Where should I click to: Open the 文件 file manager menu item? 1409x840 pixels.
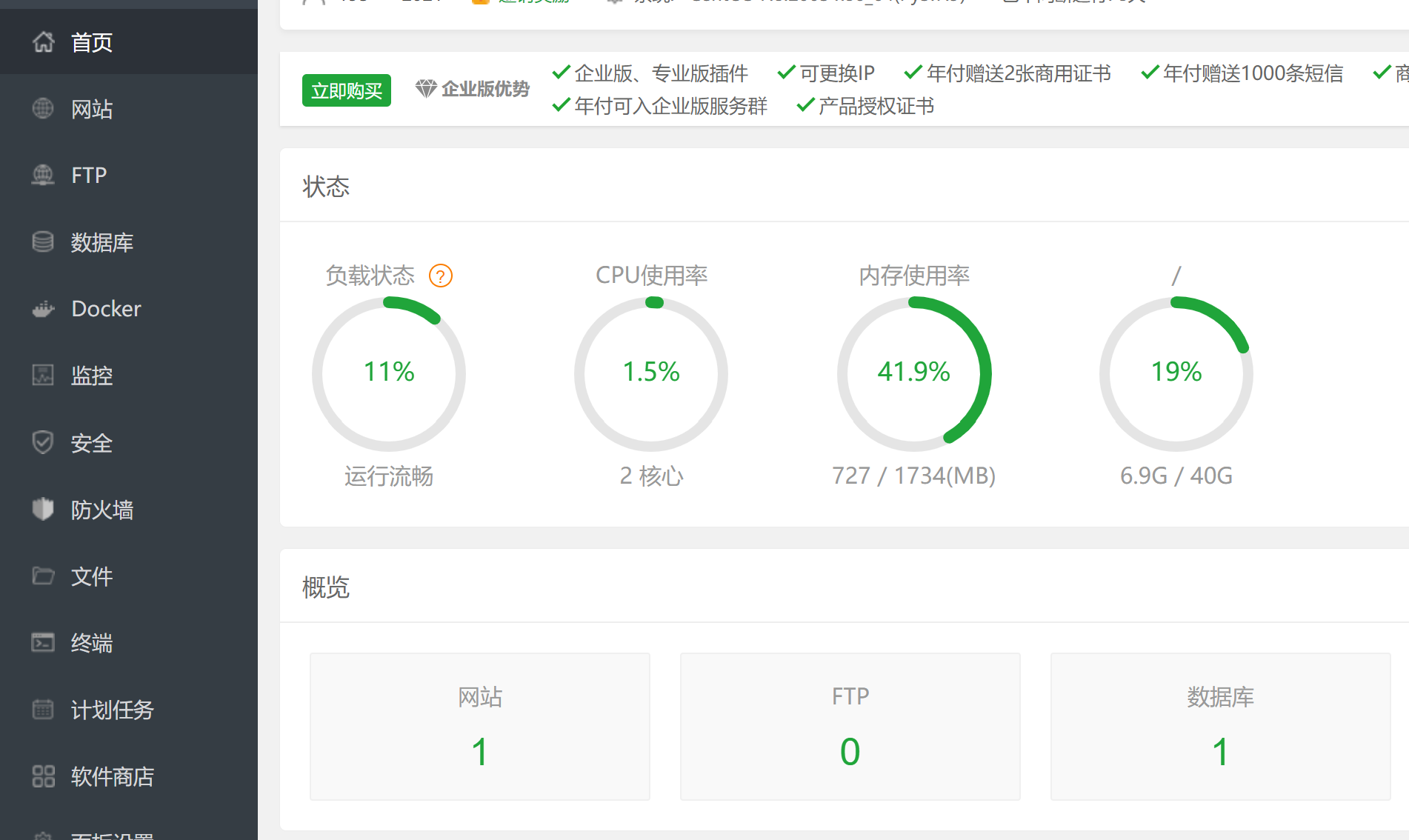pos(92,576)
